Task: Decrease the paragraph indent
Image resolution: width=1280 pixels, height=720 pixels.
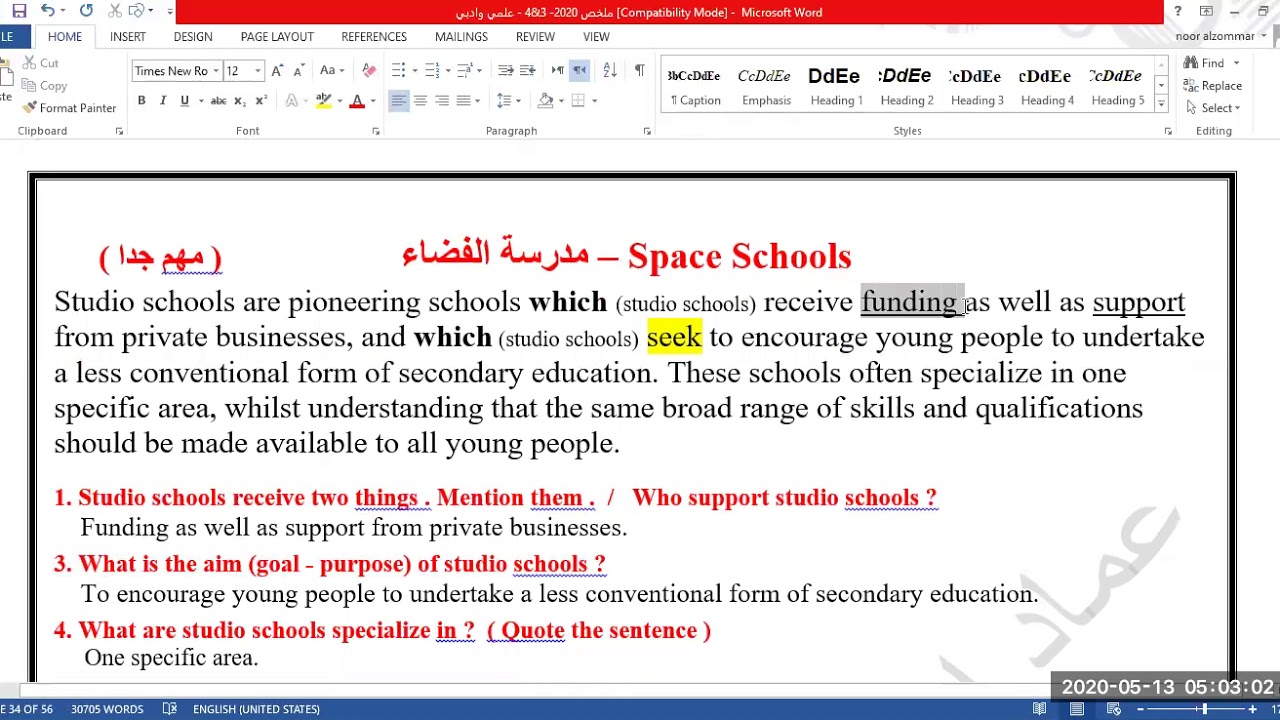Action: pyautogui.click(x=505, y=71)
